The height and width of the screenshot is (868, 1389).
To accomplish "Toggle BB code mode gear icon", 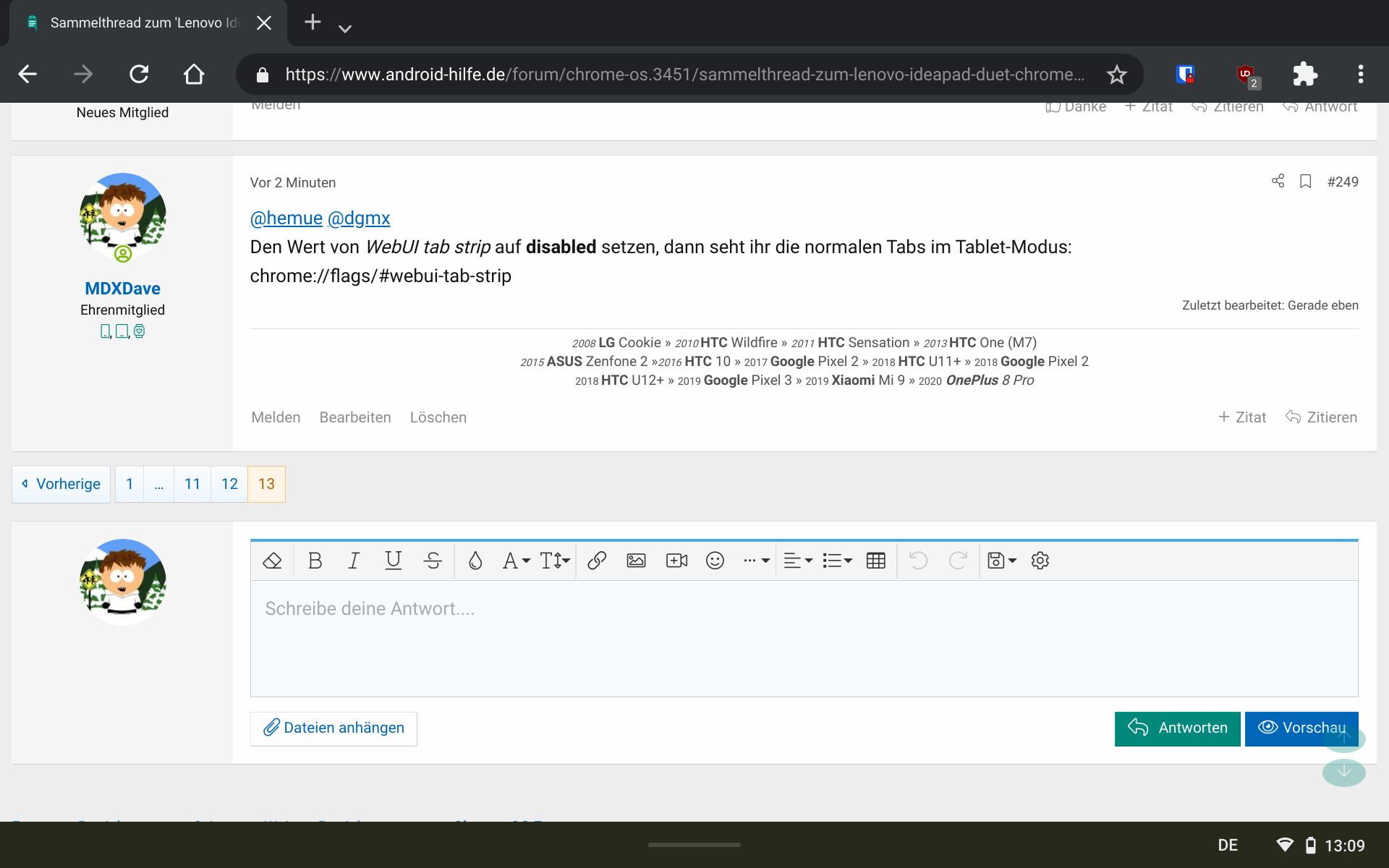I will coord(1040,561).
